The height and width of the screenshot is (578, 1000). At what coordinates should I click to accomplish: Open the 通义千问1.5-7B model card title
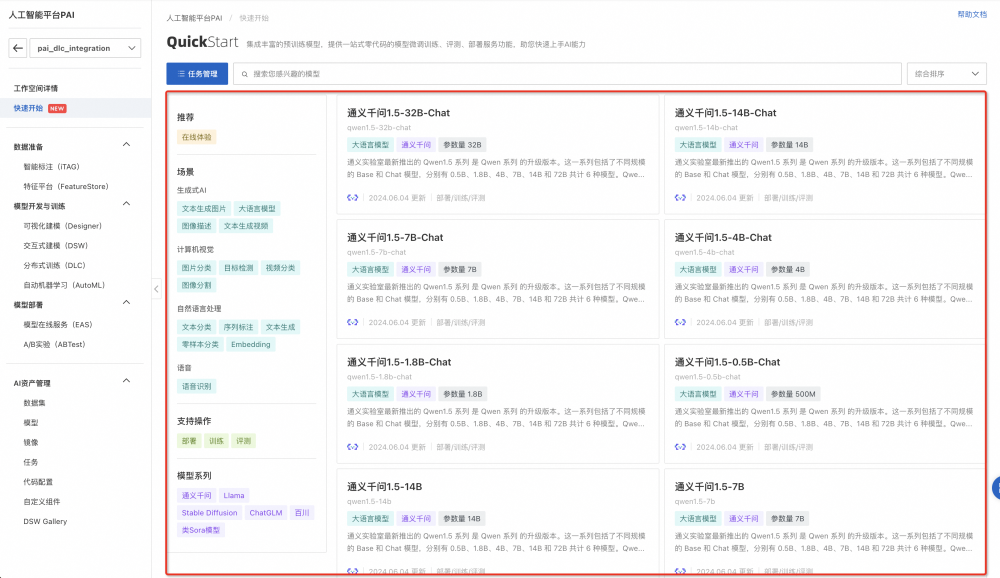(x=709, y=487)
